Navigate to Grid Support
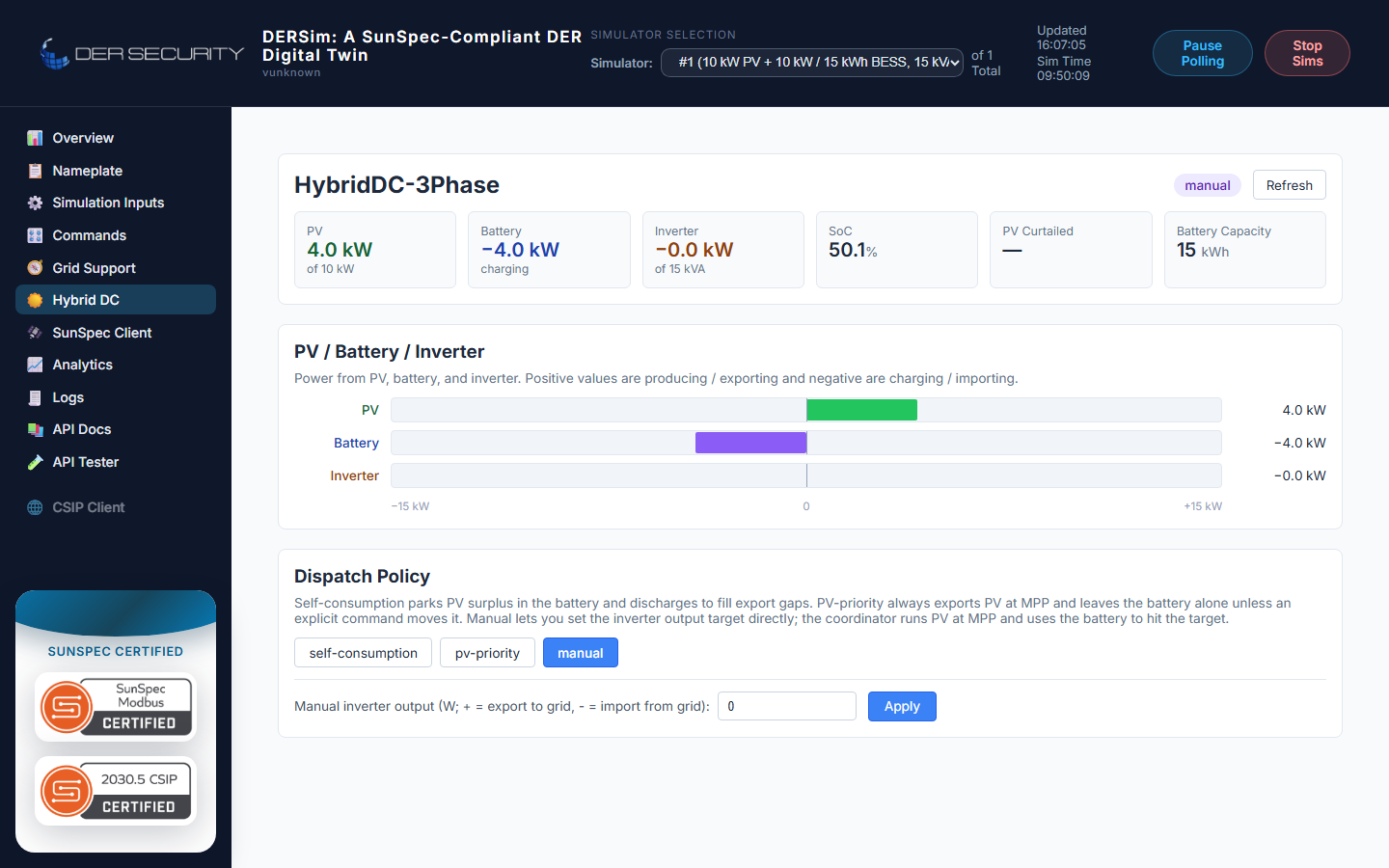 [116, 268]
